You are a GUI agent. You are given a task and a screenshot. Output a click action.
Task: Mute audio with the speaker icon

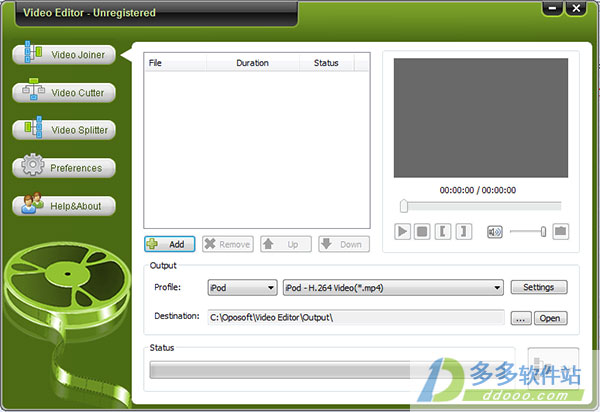point(494,232)
